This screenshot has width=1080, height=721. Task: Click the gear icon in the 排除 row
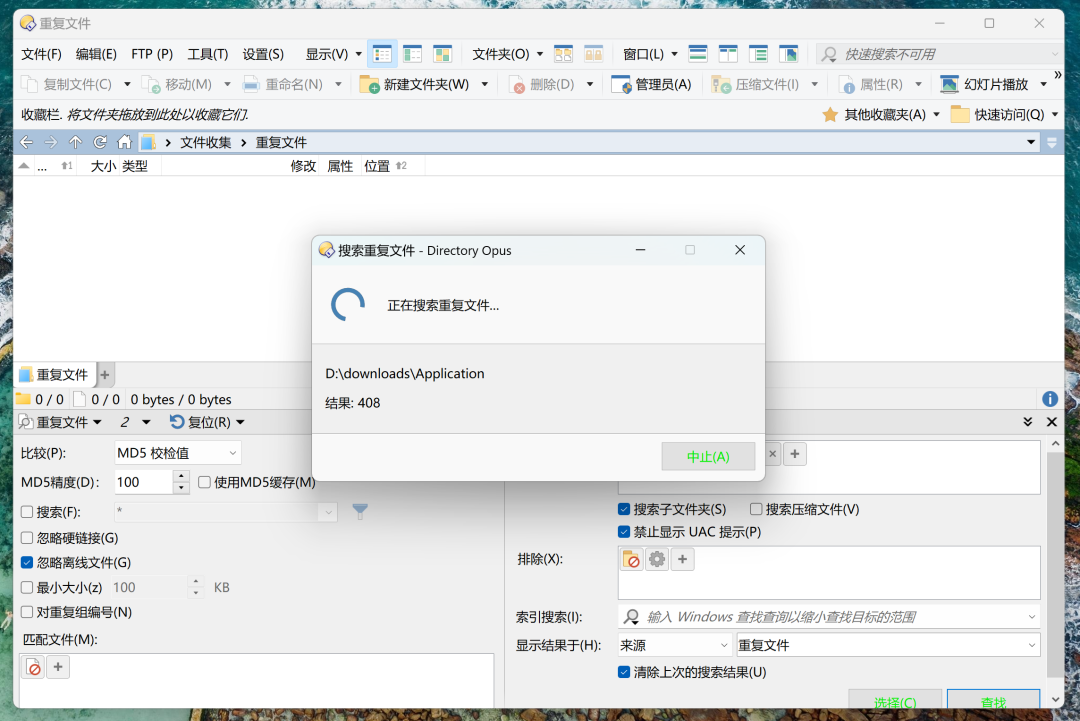(x=657, y=559)
